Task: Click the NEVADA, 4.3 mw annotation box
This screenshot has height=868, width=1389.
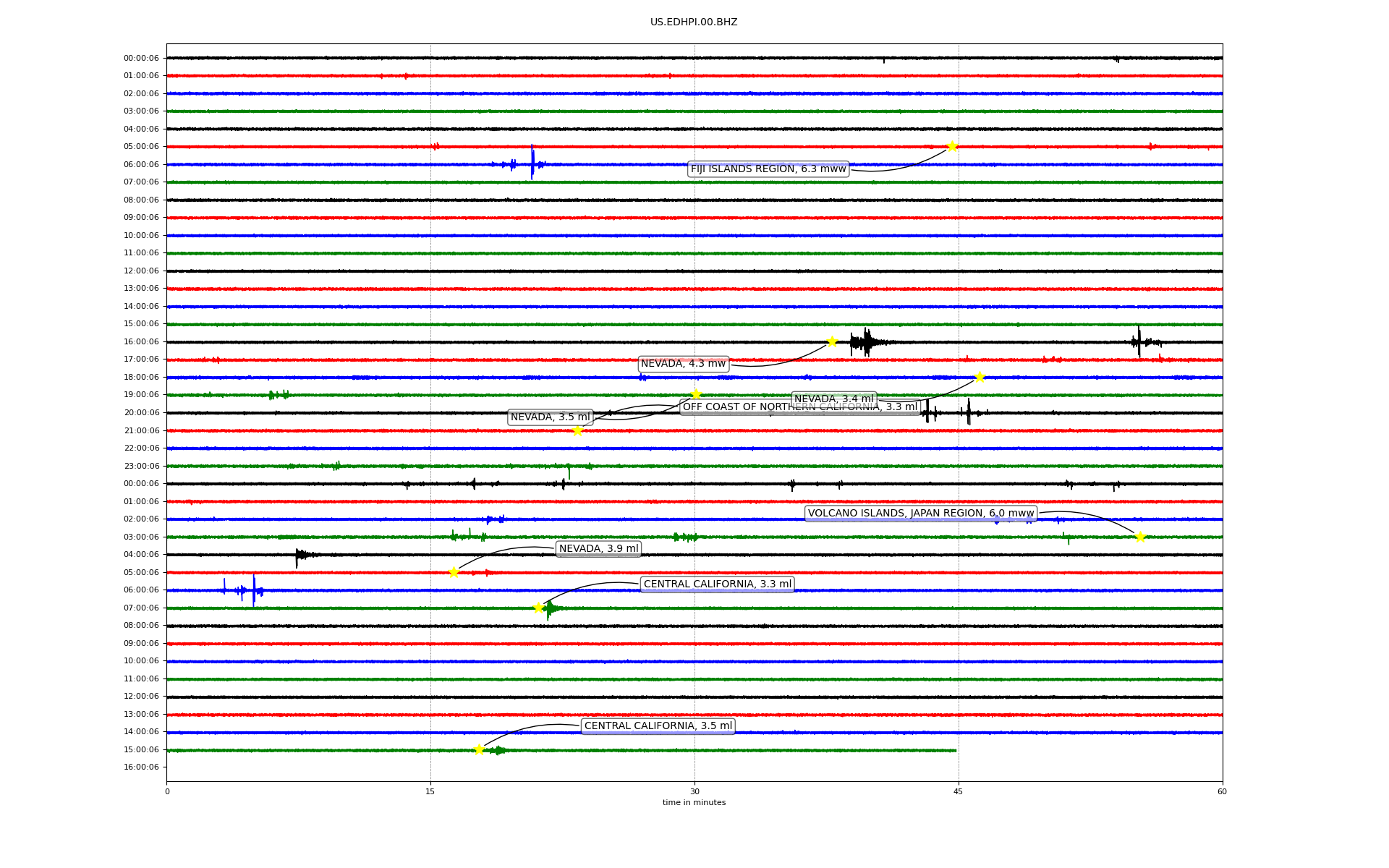Action: [683, 364]
